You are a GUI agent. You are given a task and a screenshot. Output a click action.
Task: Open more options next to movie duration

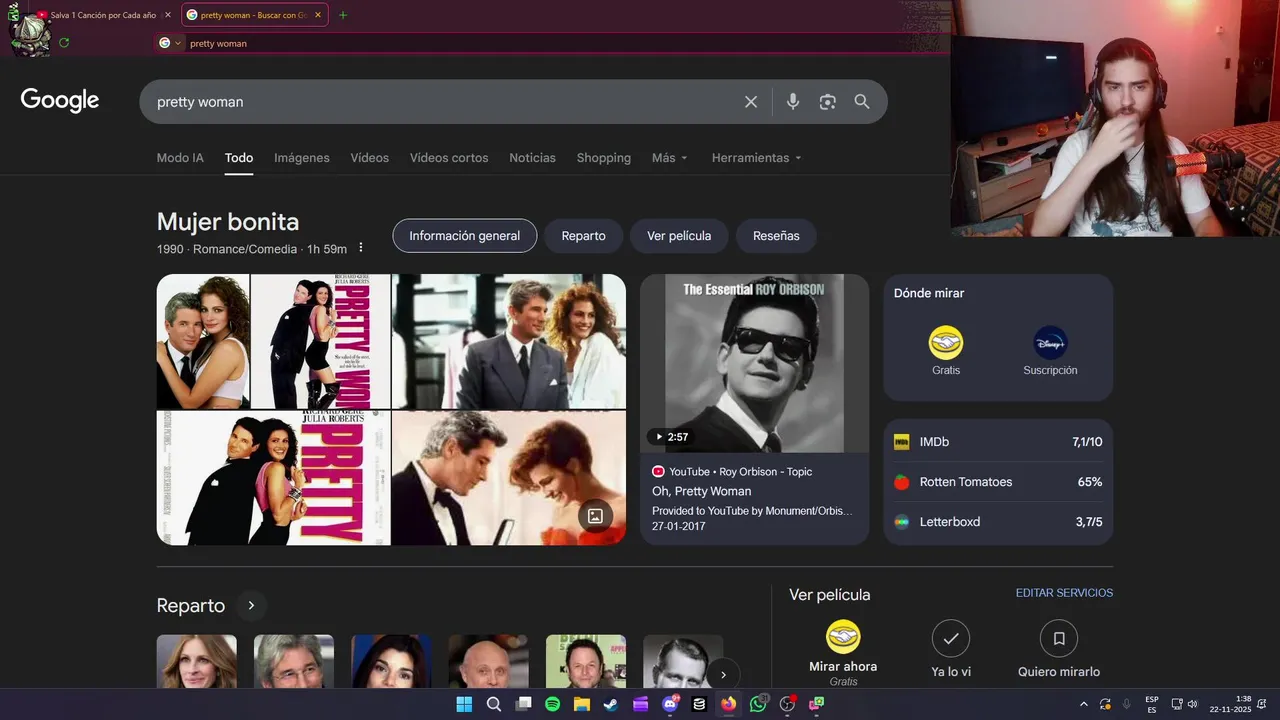click(x=361, y=248)
